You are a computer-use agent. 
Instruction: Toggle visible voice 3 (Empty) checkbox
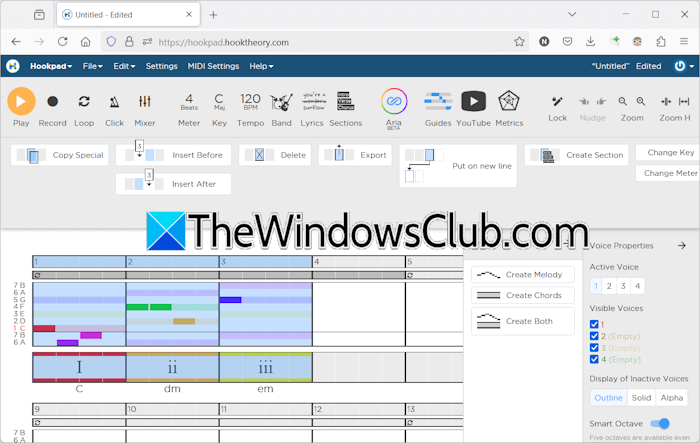pyautogui.click(x=594, y=348)
